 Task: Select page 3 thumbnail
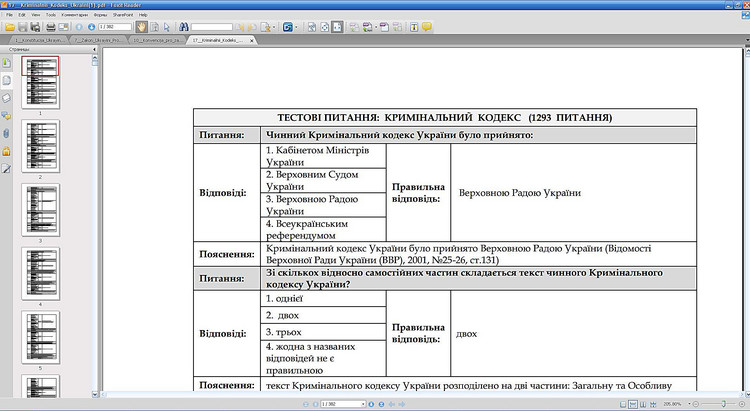(41, 210)
